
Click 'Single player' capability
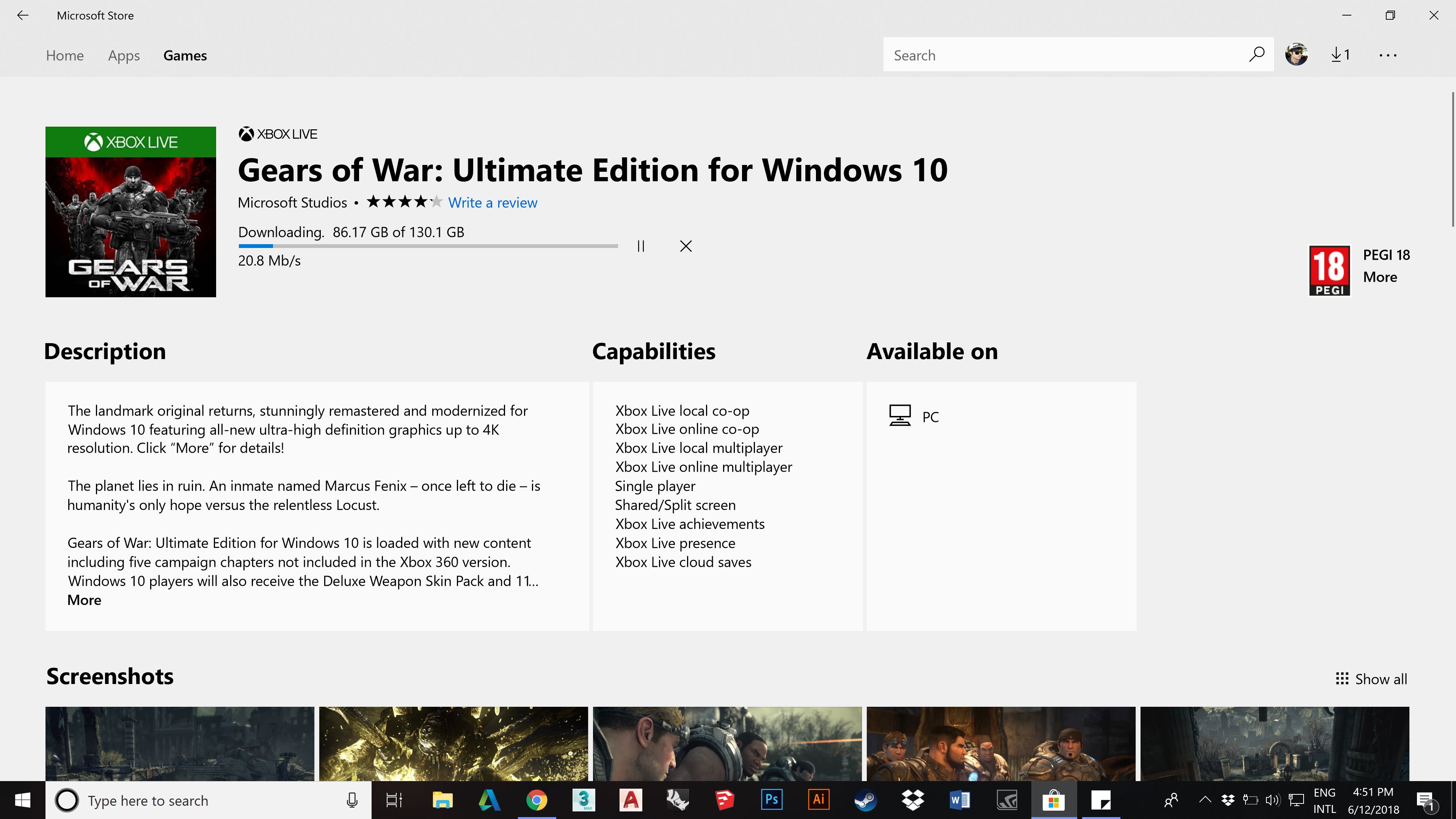click(655, 486)
